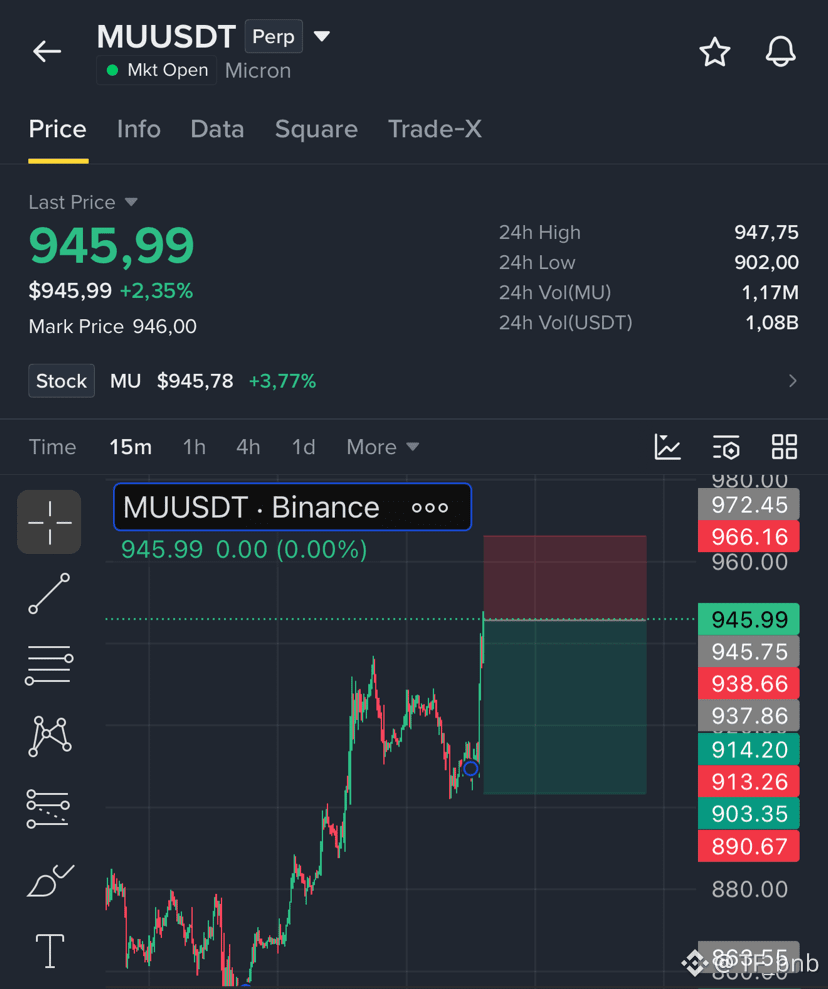Select the crosshair cursor tool

pos(49,522)
